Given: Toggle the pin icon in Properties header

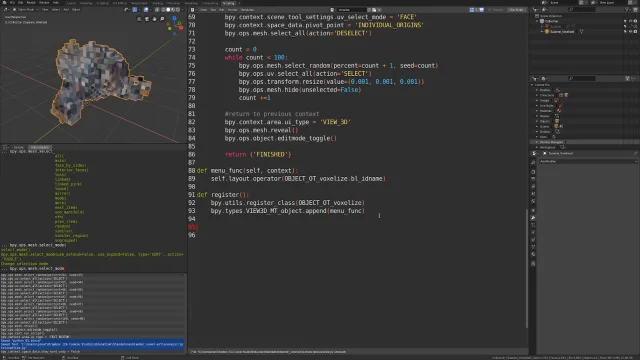Looking at the screenshot, I should [x=636, y=153].
